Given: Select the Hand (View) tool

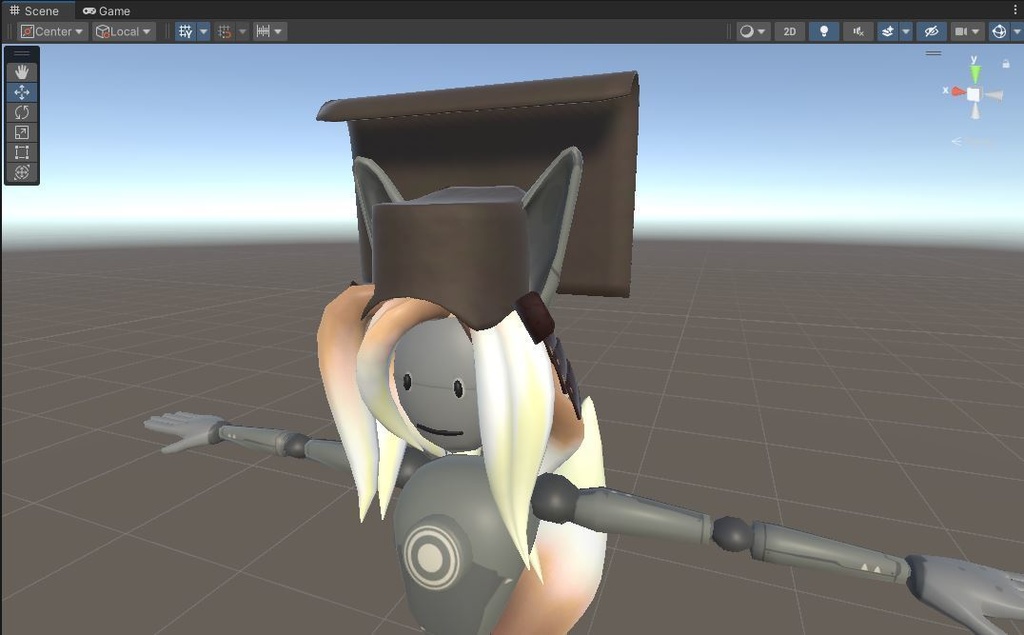Looking at the screenshot, I should pos(22,72).
